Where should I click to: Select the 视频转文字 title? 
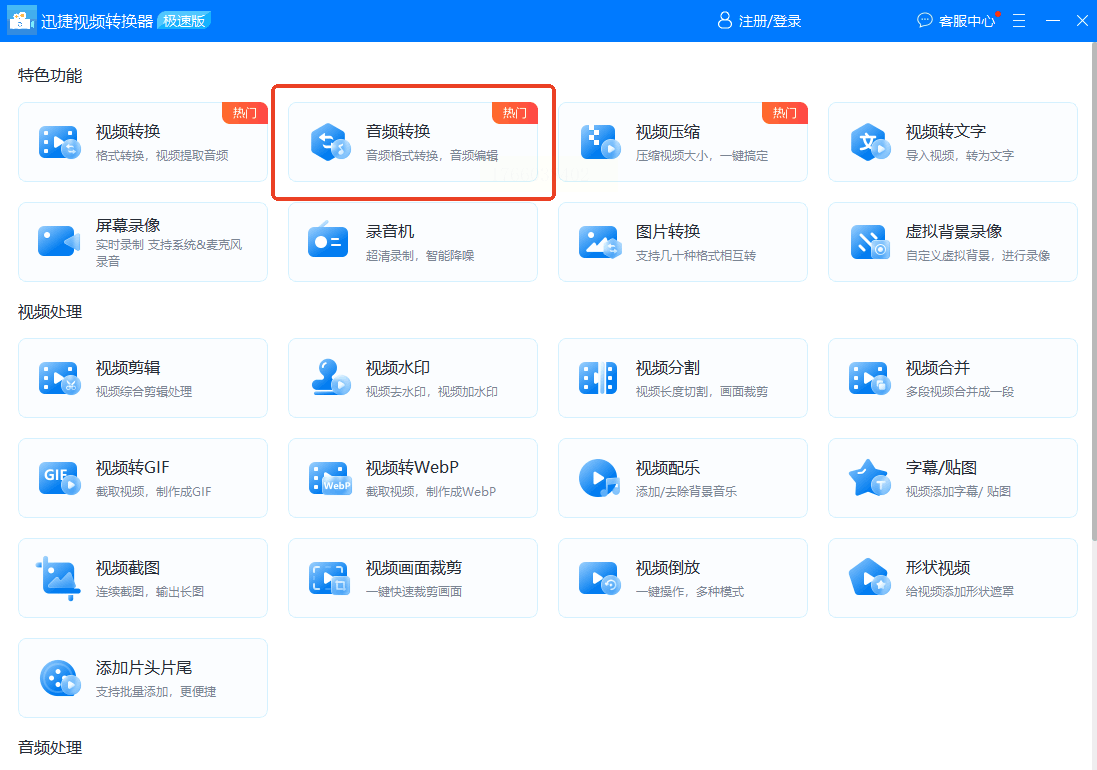pos(946,131)
